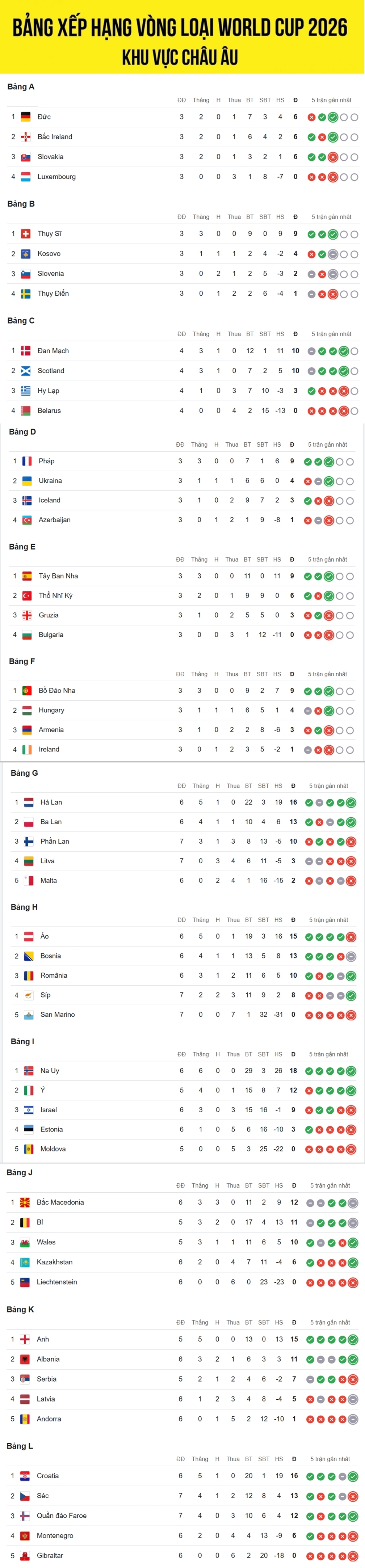The width and height of the screenshot is (365, 1568).
Task: Click the Netherlands flag beside Hà Lan
Action: coord(29,802)
